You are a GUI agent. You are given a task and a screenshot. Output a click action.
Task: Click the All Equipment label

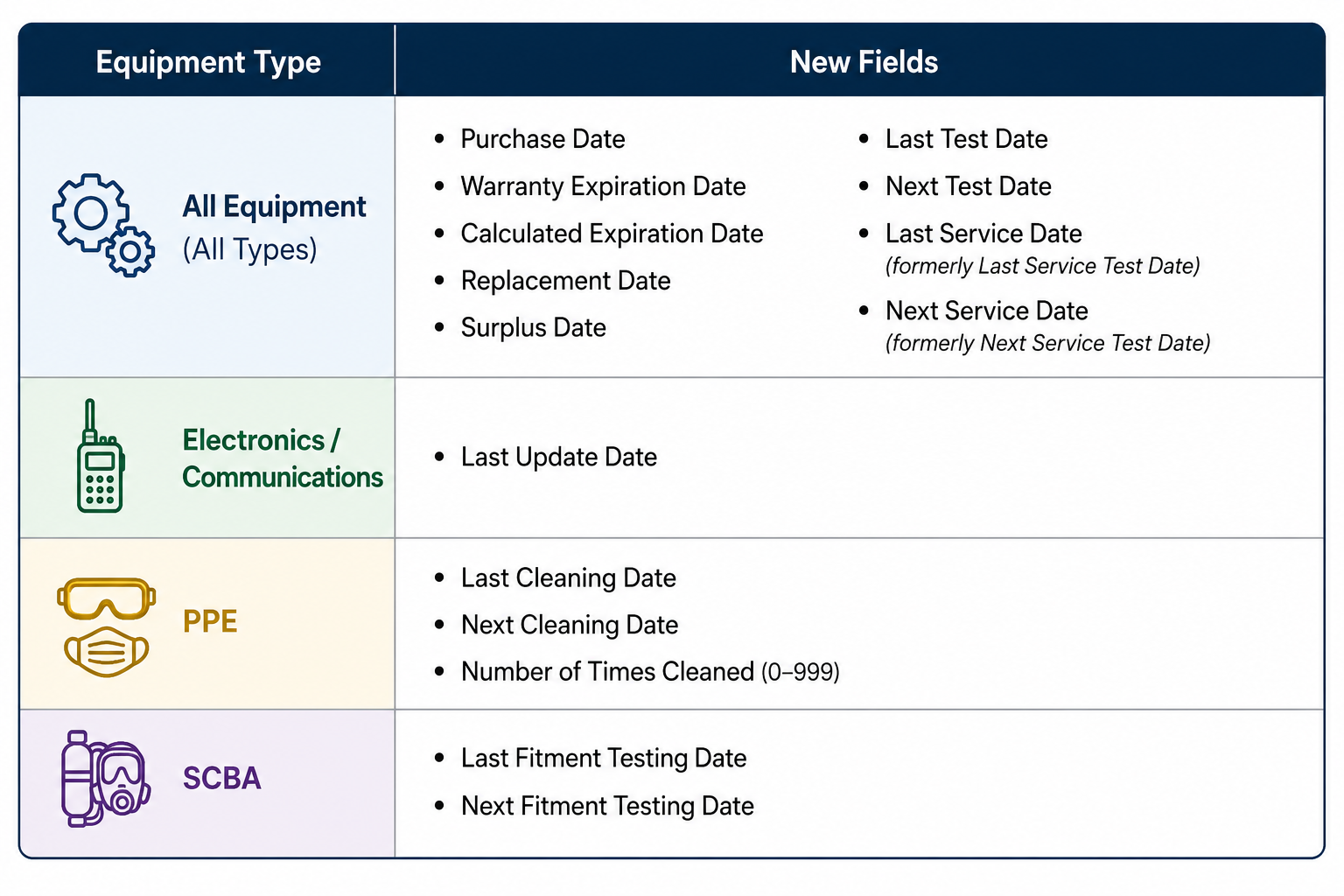pyautogui.click(x=274, y=206)
